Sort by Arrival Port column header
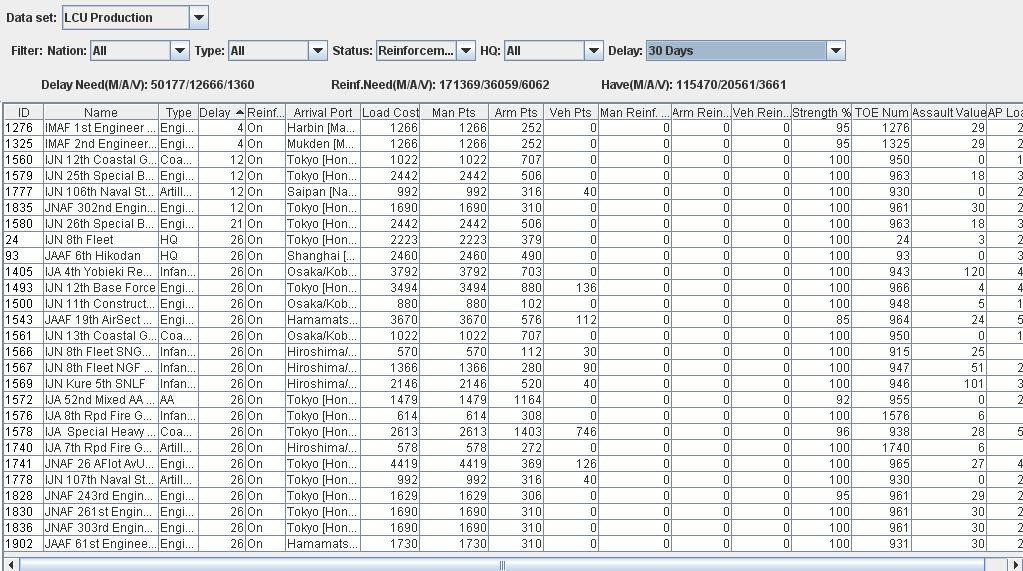Image resolution: width=1023 pixels, height=571 pixels. click(x=322, y=112)
